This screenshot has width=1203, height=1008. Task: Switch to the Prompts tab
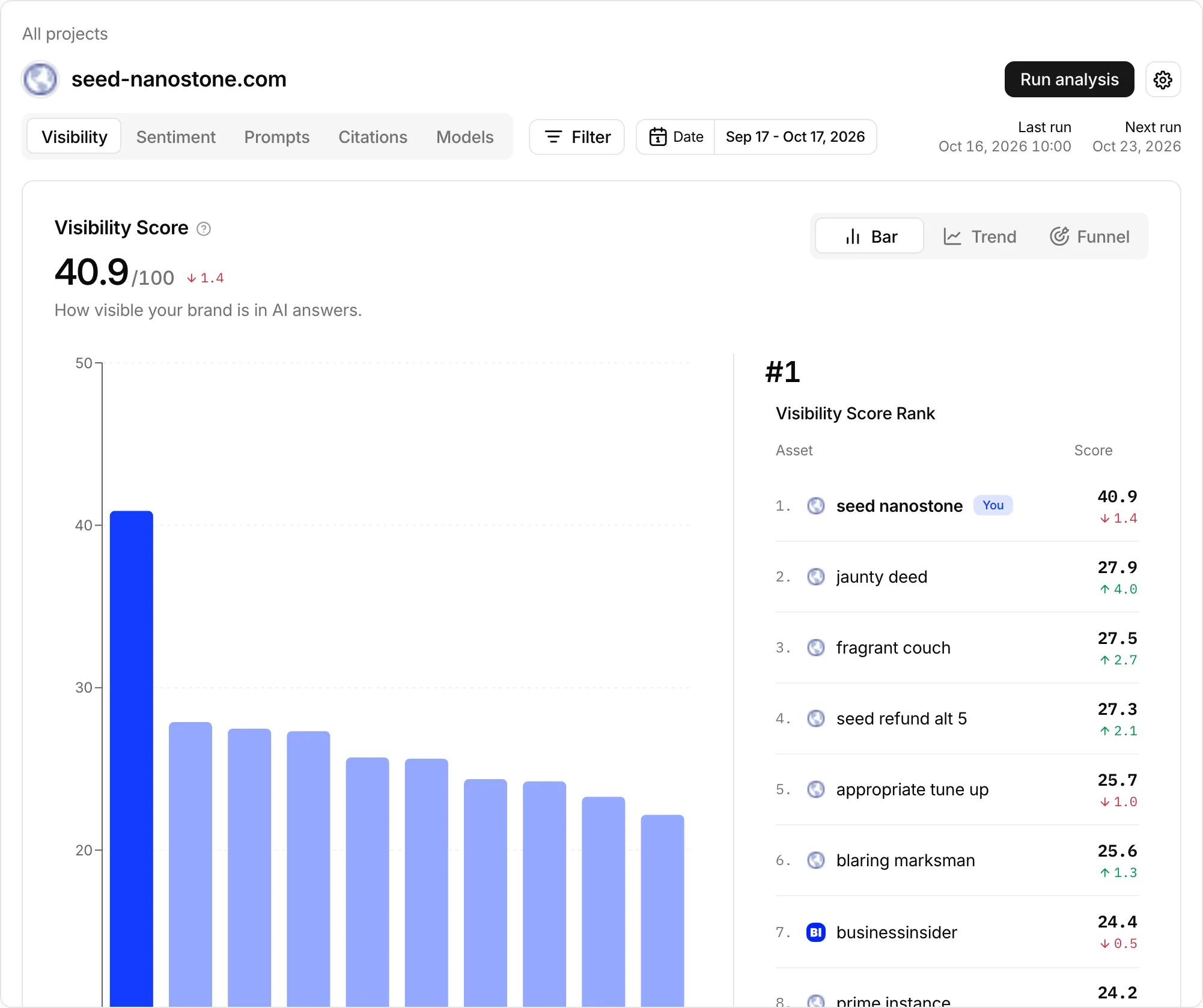(276, 137)
